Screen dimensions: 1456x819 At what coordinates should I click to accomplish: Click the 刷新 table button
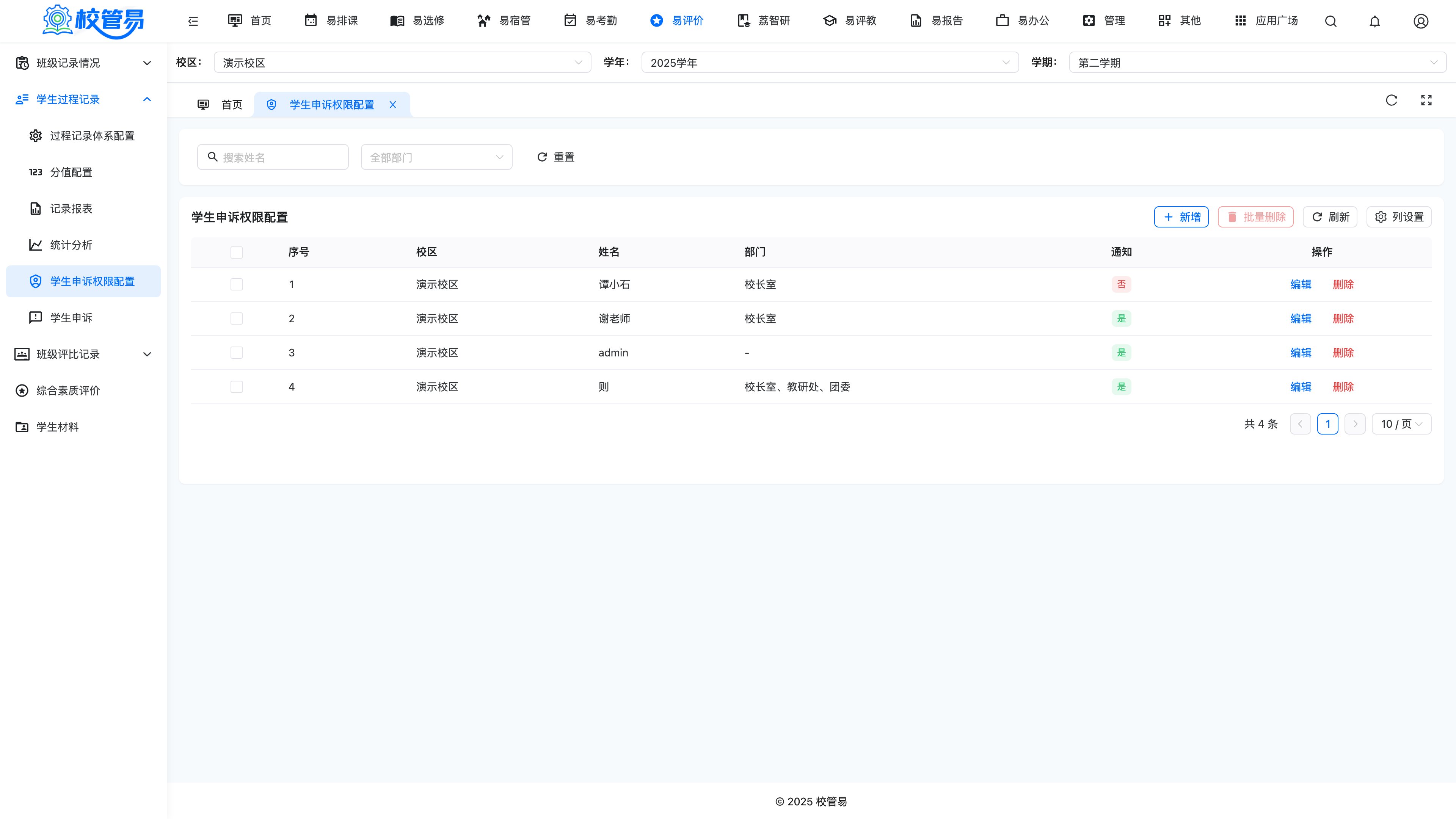(1330, 217)
